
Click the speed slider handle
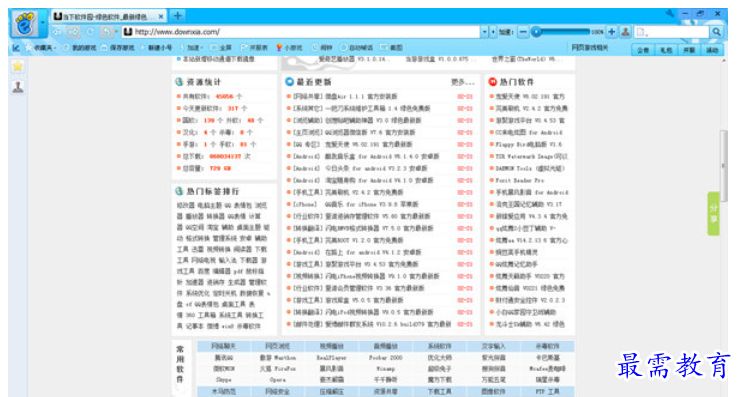point(536,32)
